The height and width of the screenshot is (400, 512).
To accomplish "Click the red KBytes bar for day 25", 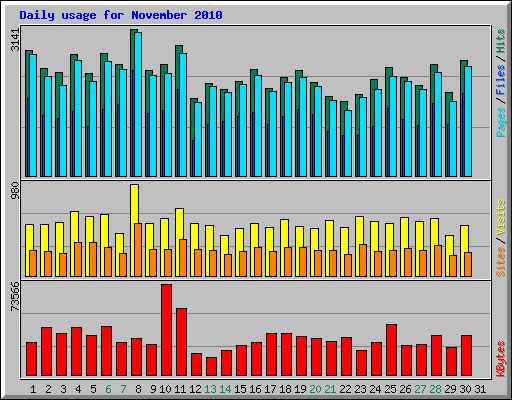I will pos(391,350).
